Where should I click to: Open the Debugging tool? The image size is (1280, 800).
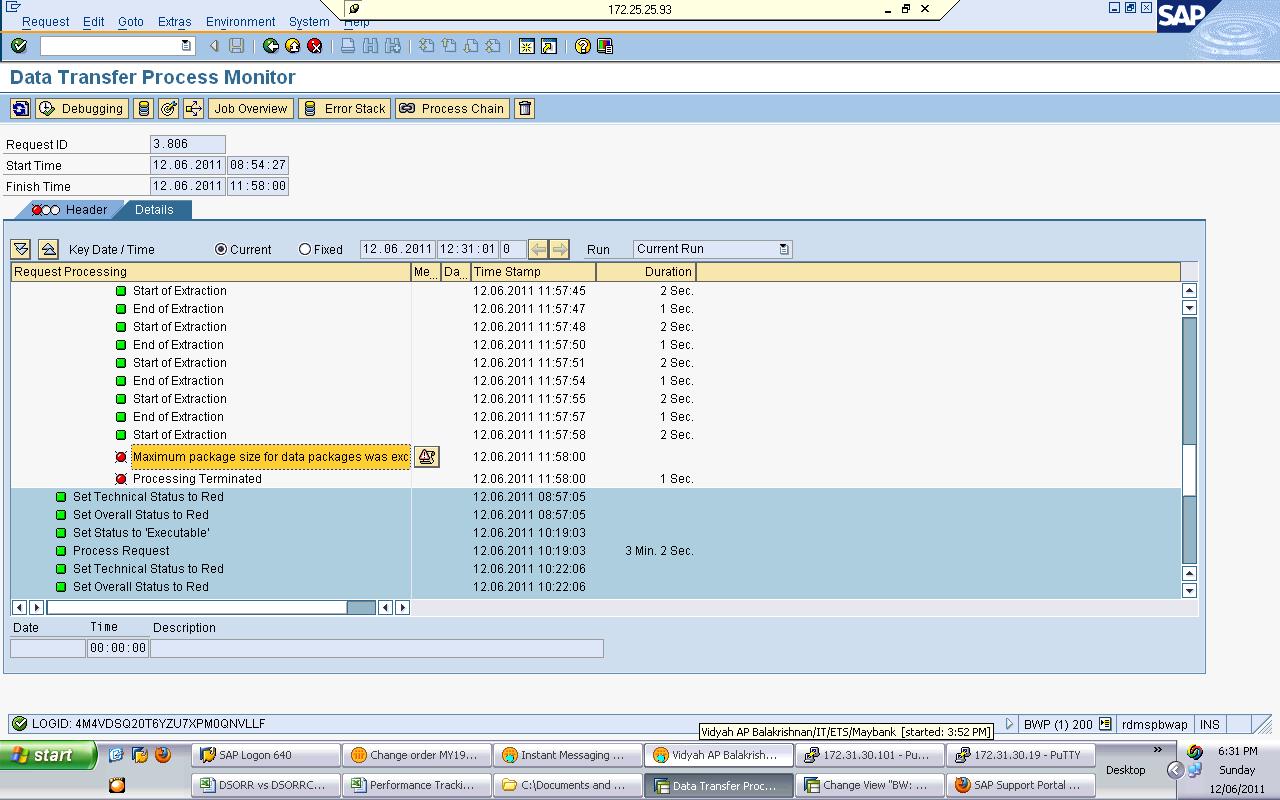tap(81, 108)
